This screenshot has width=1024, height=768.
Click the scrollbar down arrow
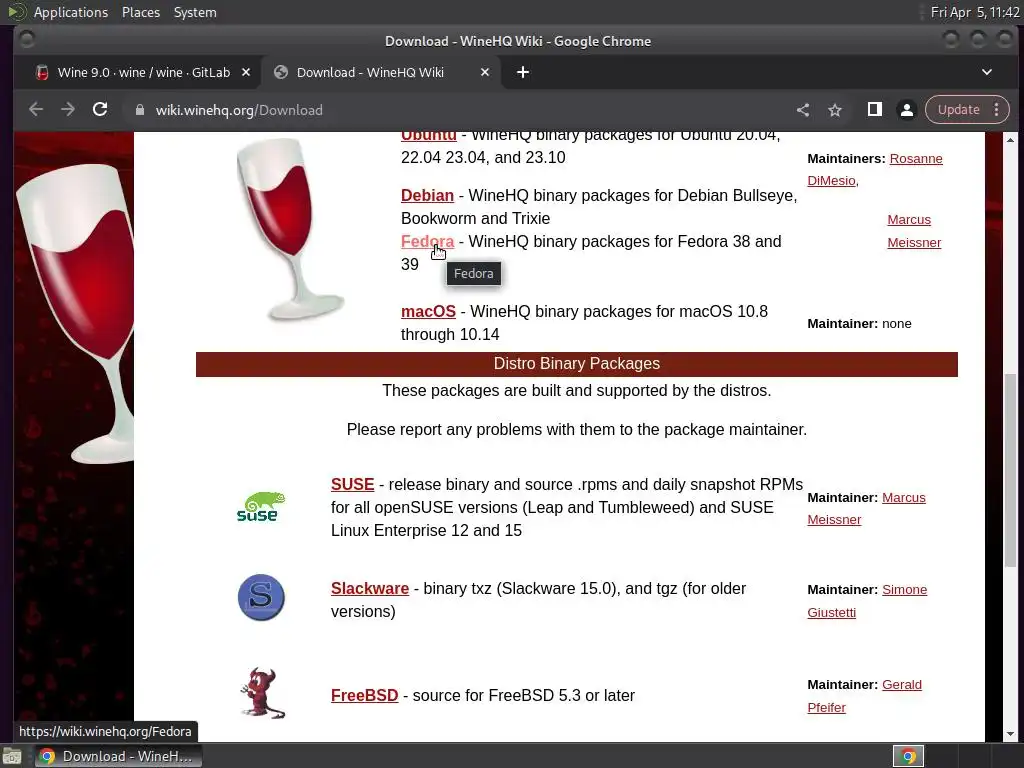[x=1010, y=734]
